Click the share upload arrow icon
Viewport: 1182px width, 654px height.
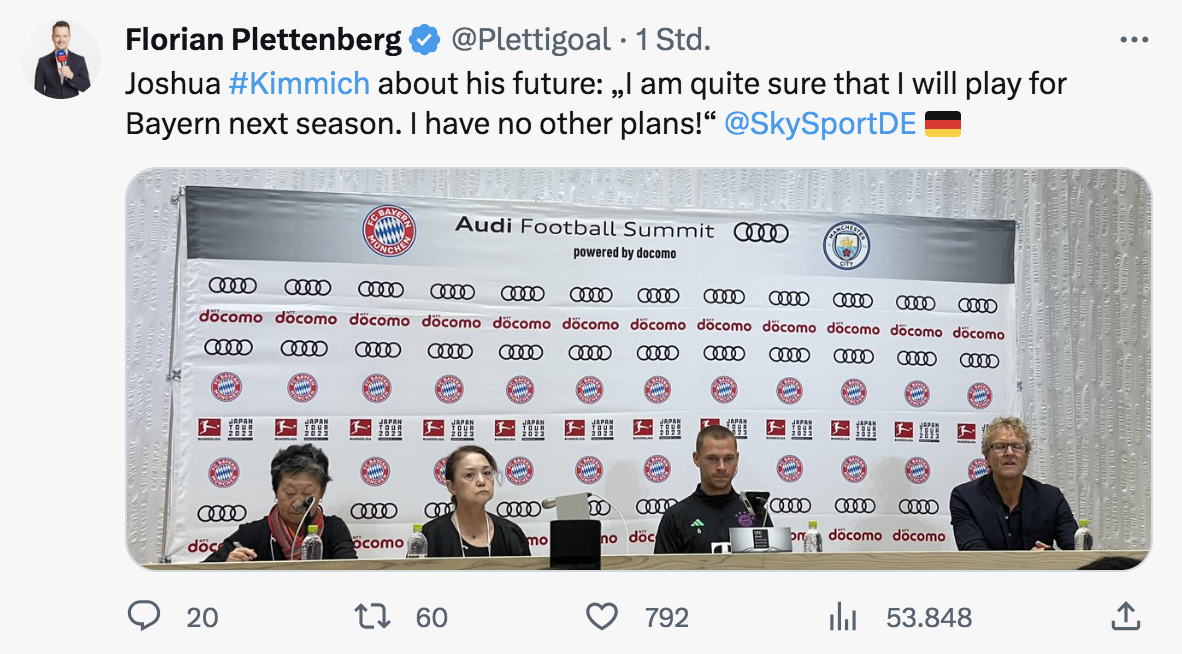1125,617
